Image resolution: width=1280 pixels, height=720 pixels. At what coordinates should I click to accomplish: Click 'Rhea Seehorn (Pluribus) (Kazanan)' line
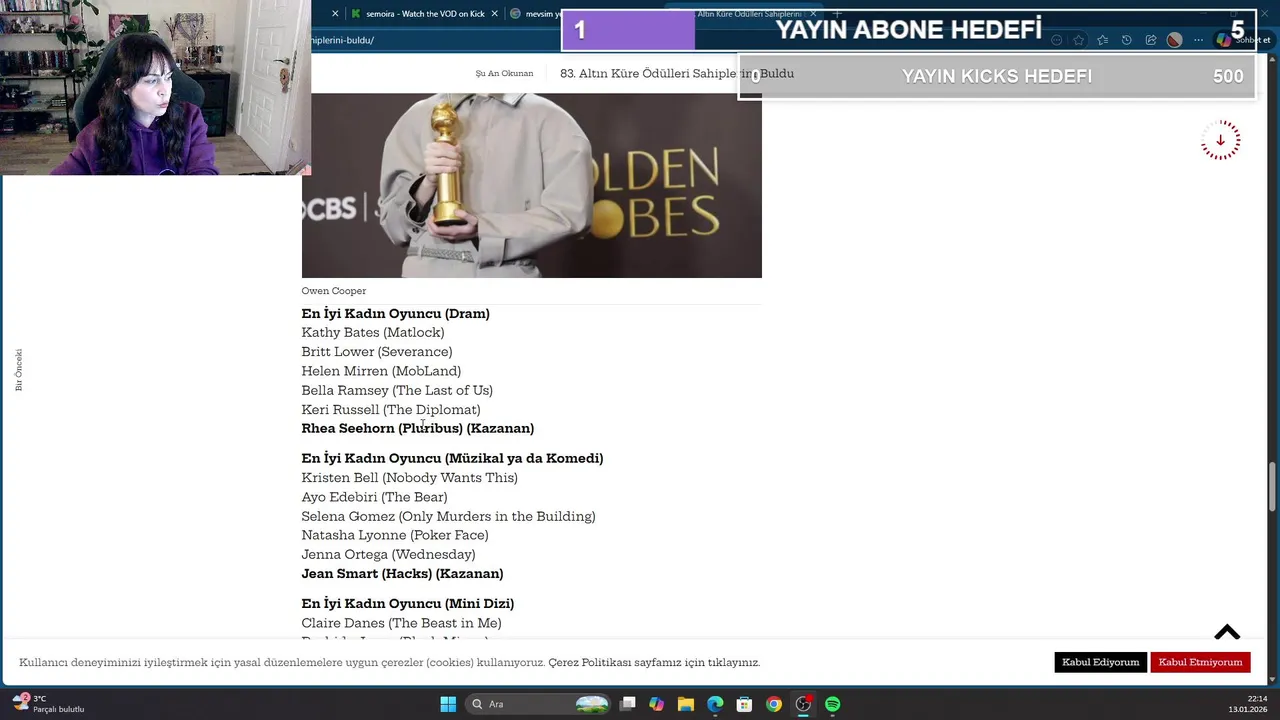(x=418, y=429)
